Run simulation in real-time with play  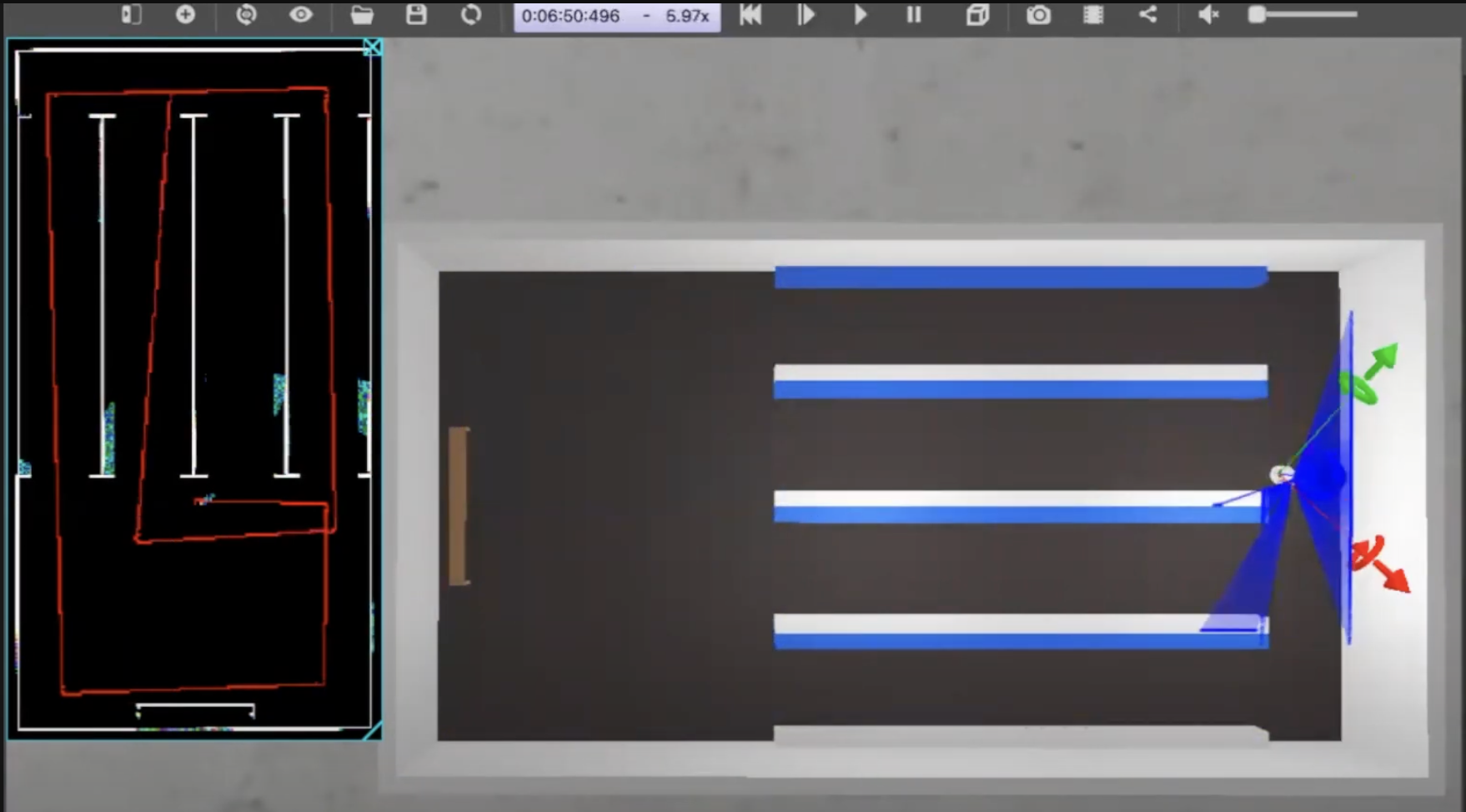click(x=861, y=15)
